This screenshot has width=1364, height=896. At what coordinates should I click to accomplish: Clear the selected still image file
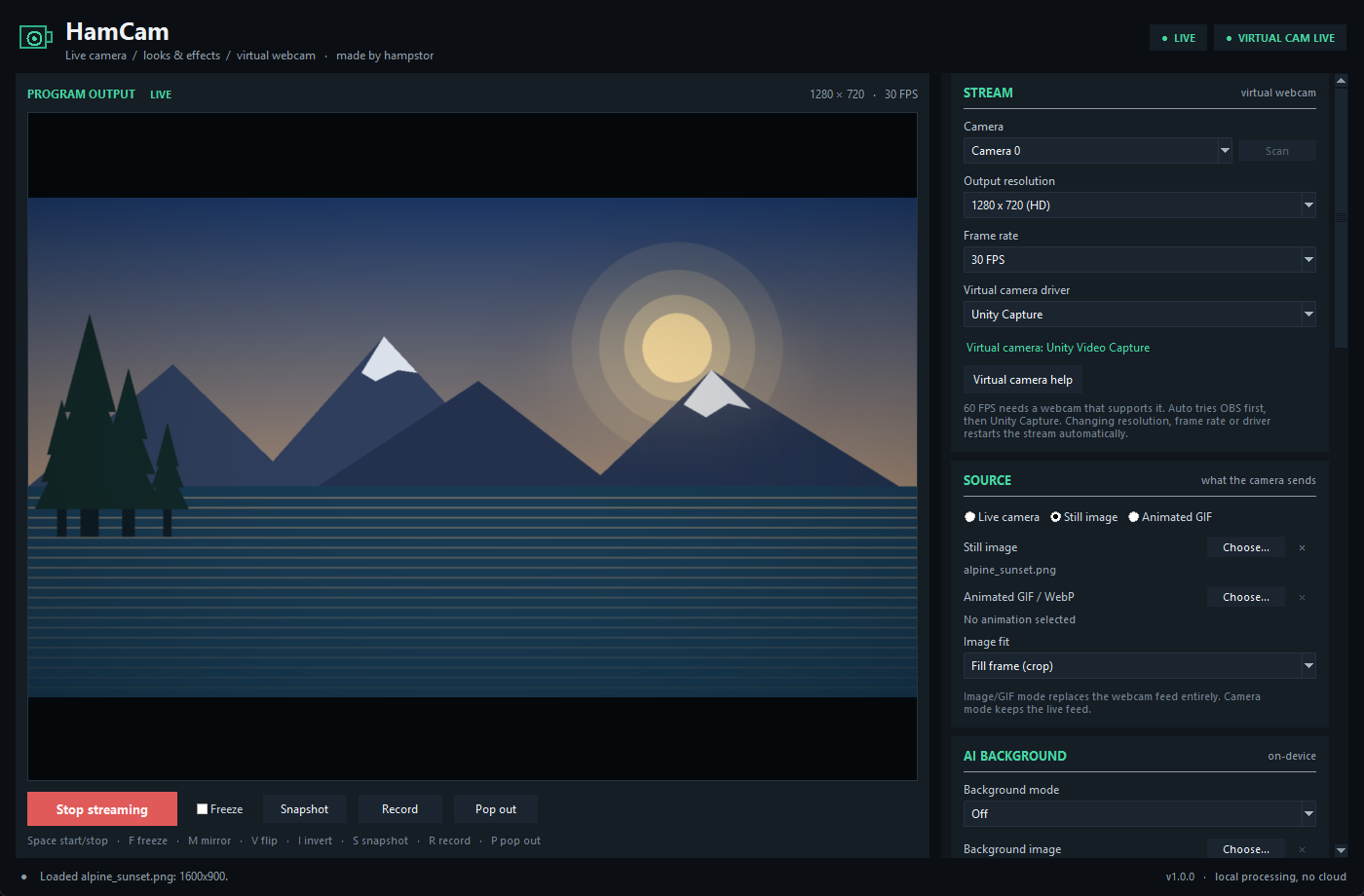tap(1302, 548)
